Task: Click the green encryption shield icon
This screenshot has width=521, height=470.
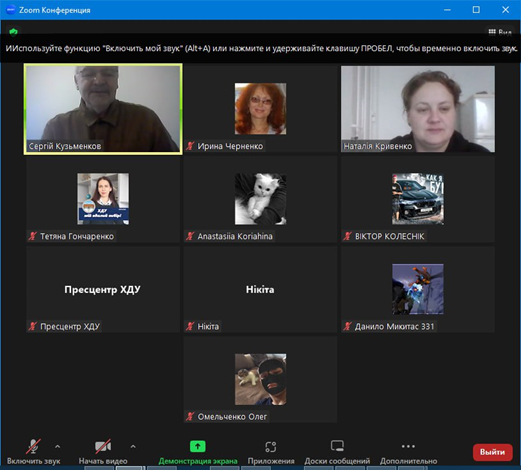Action: (13, 32)
